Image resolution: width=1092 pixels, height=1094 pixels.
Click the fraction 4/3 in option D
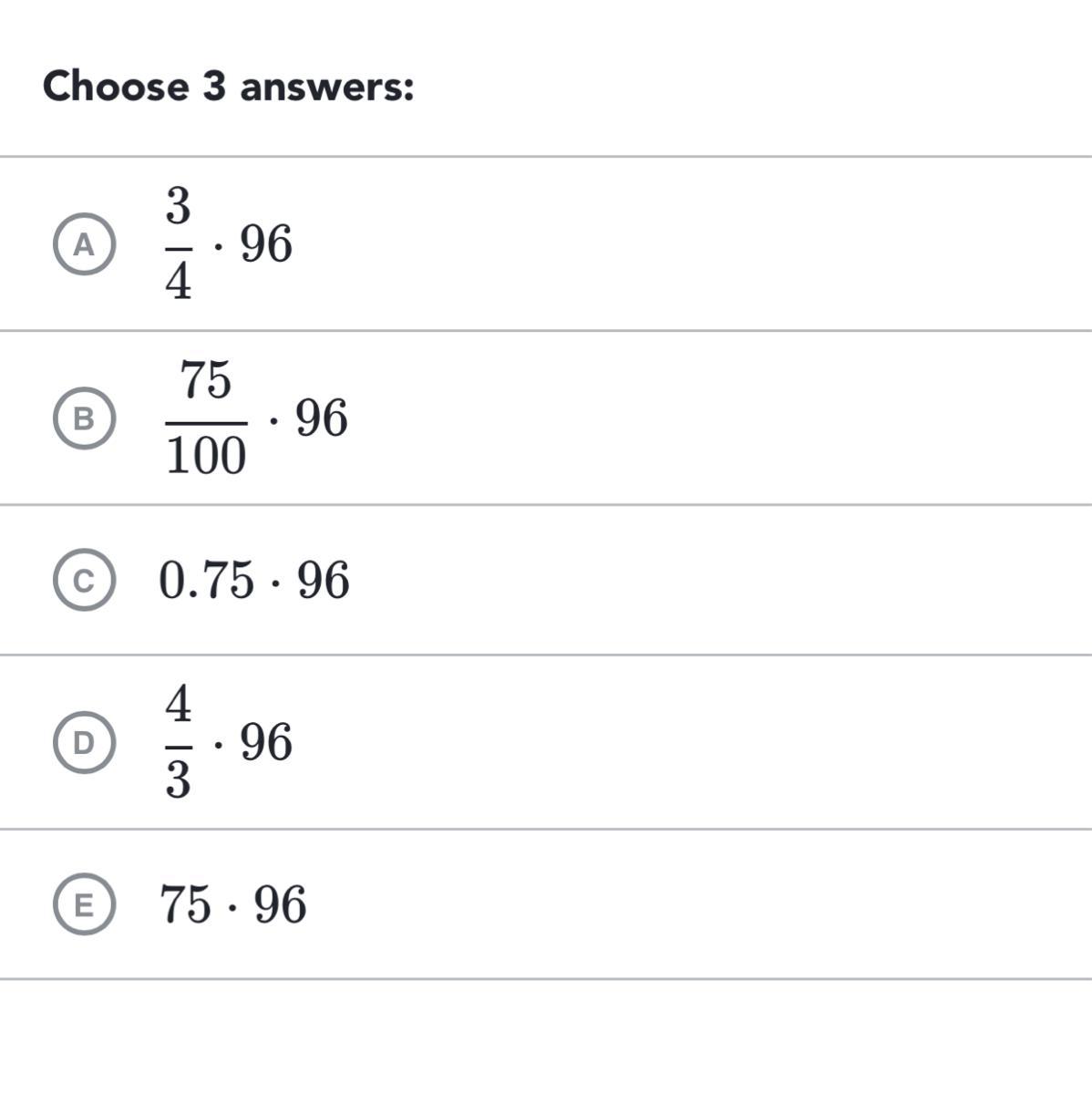[x=179, y=742]
